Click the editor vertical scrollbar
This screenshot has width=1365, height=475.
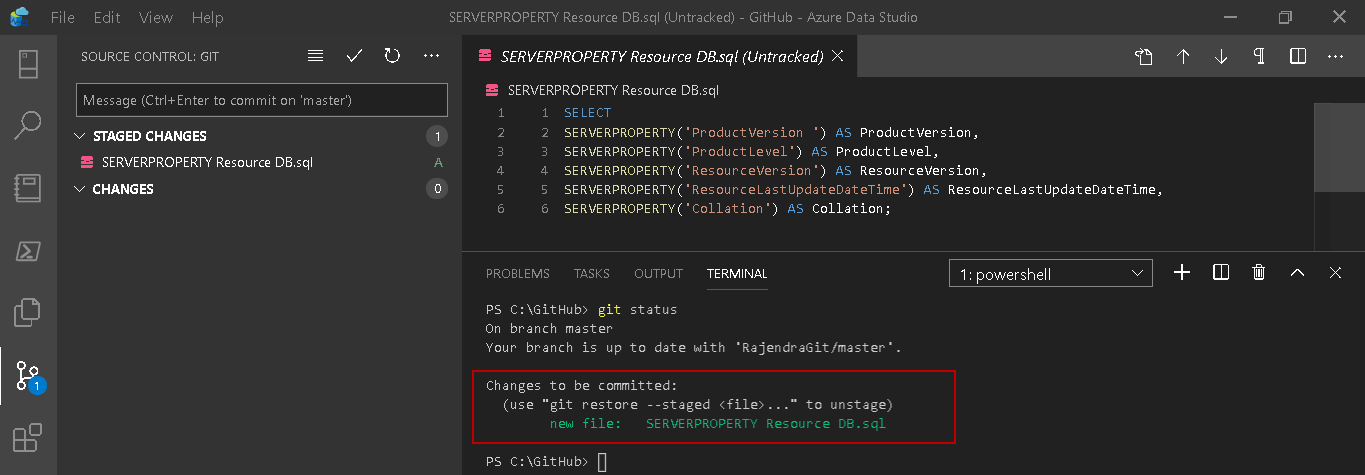tap(1338, 150)
